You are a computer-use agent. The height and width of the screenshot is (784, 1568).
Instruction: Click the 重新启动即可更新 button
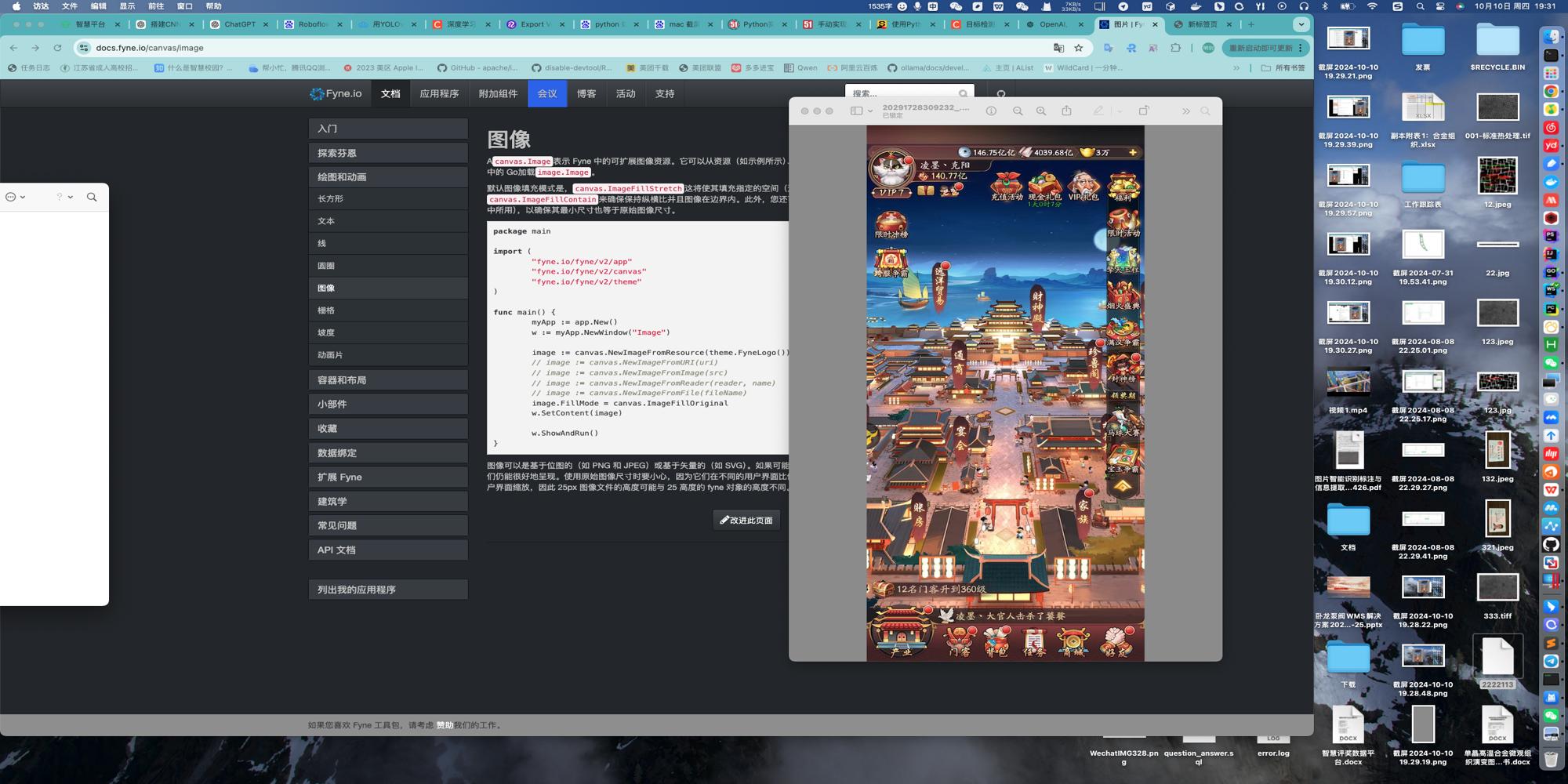tap(1266, 48)
